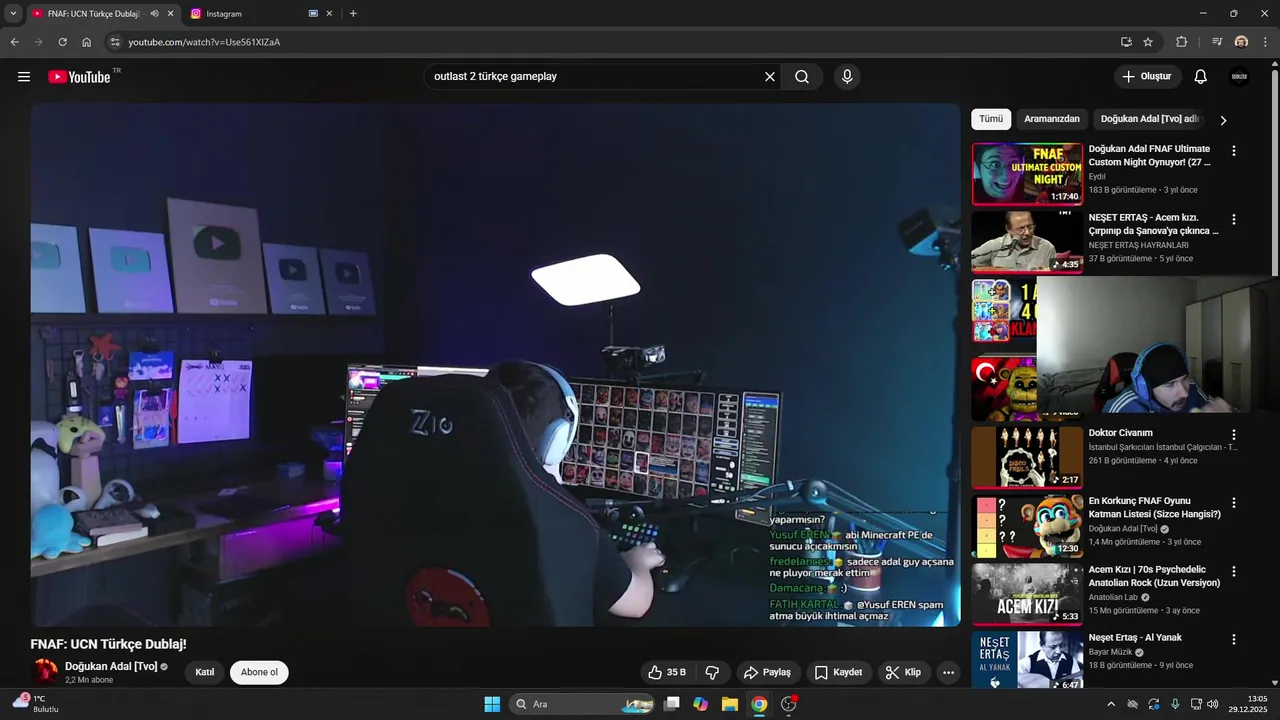The height and width of the screenshot is (720, 1280).
Task: Reload the page
Action: point(62,42)
